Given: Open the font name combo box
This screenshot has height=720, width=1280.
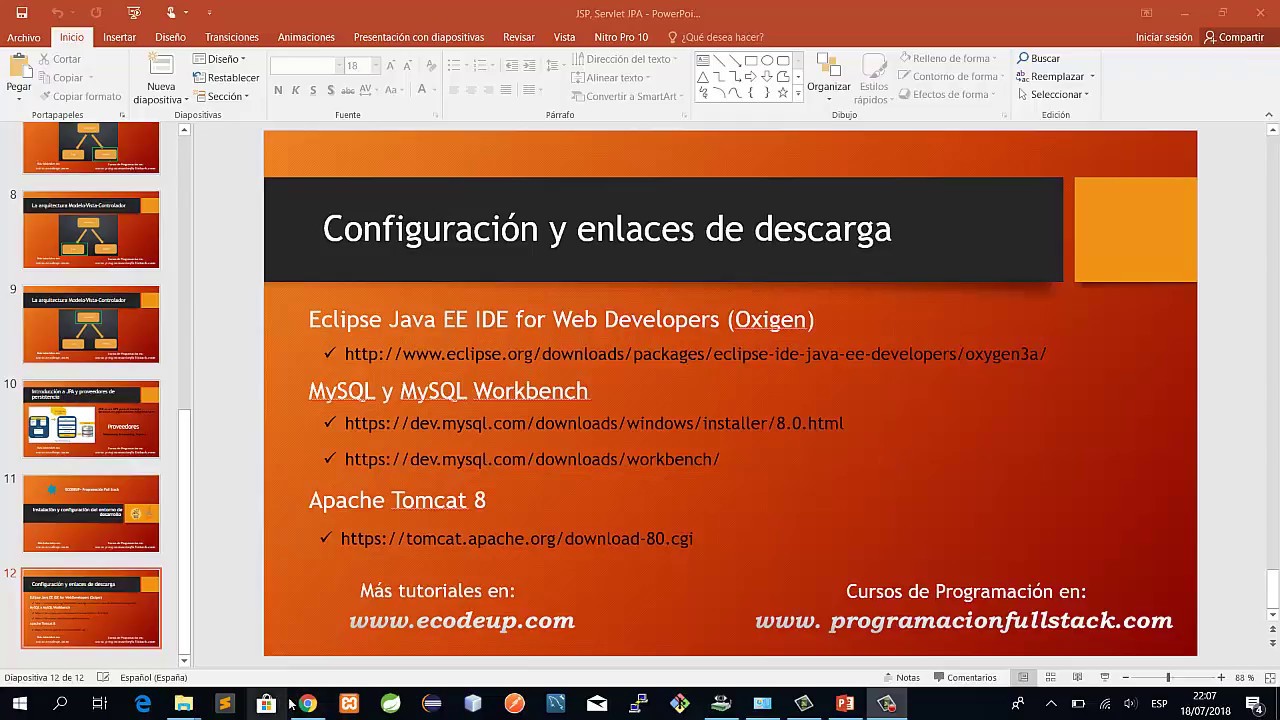Looking at the screenshot, I should (306, 65).
